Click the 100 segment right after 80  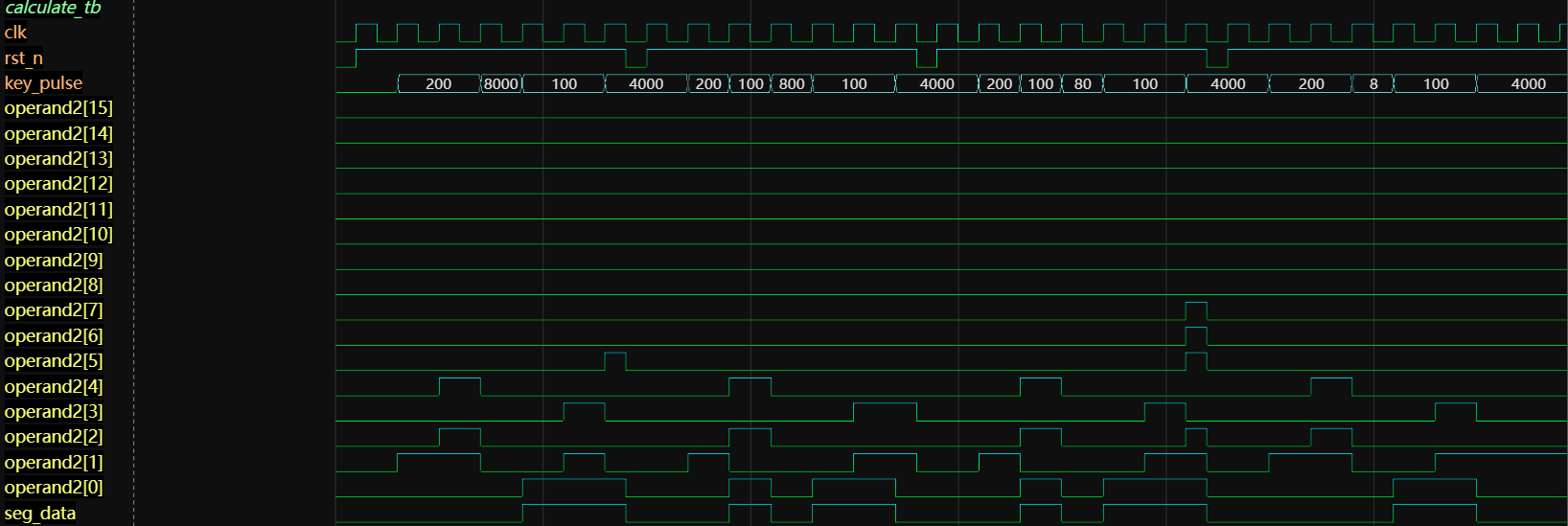[1145, 84]
